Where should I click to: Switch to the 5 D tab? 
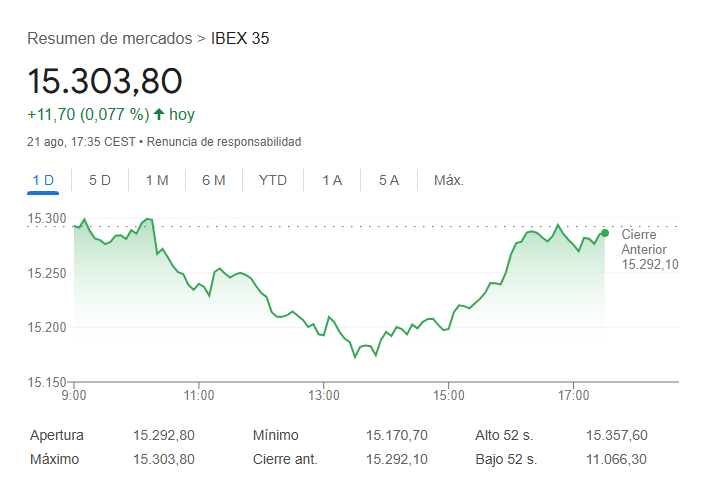click(100, 180)
